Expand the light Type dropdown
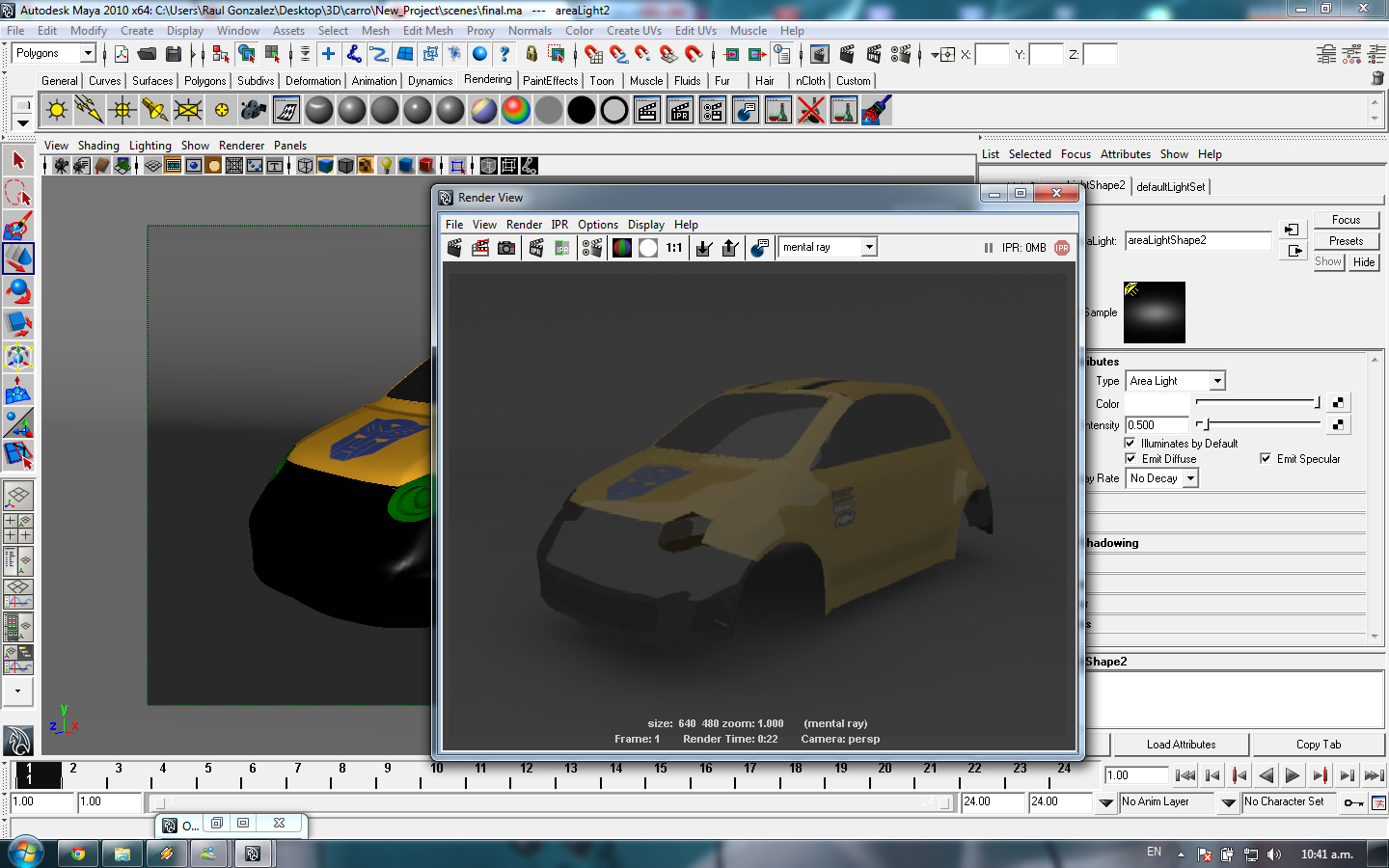This screenshot has width=1389, height=868. pyautogui.click(x=1175, y=381)
